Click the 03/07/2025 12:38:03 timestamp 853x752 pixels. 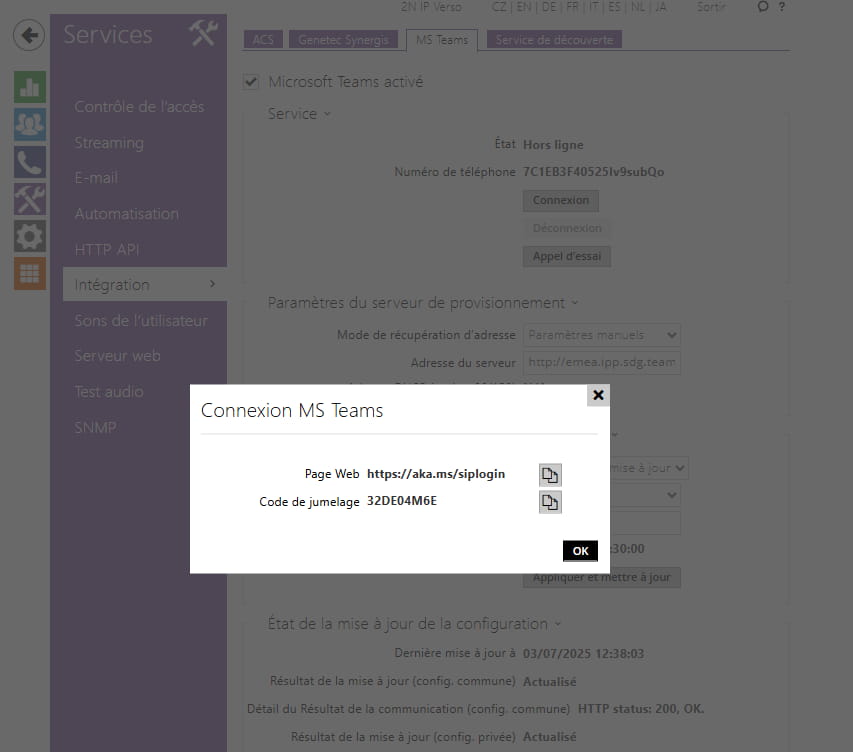583,654
